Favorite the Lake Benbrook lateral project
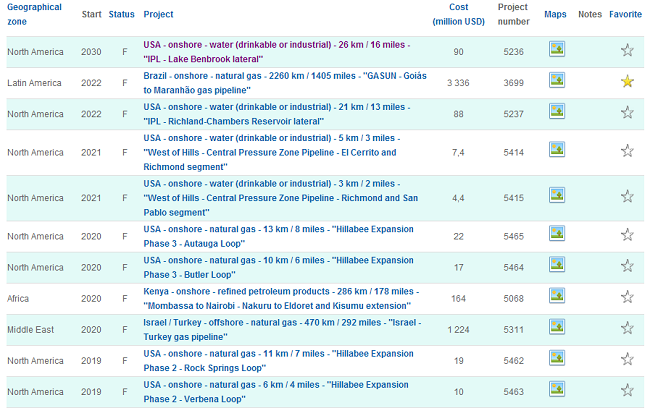The width and height of the screenshot is (650, 408). pos(627,50)
